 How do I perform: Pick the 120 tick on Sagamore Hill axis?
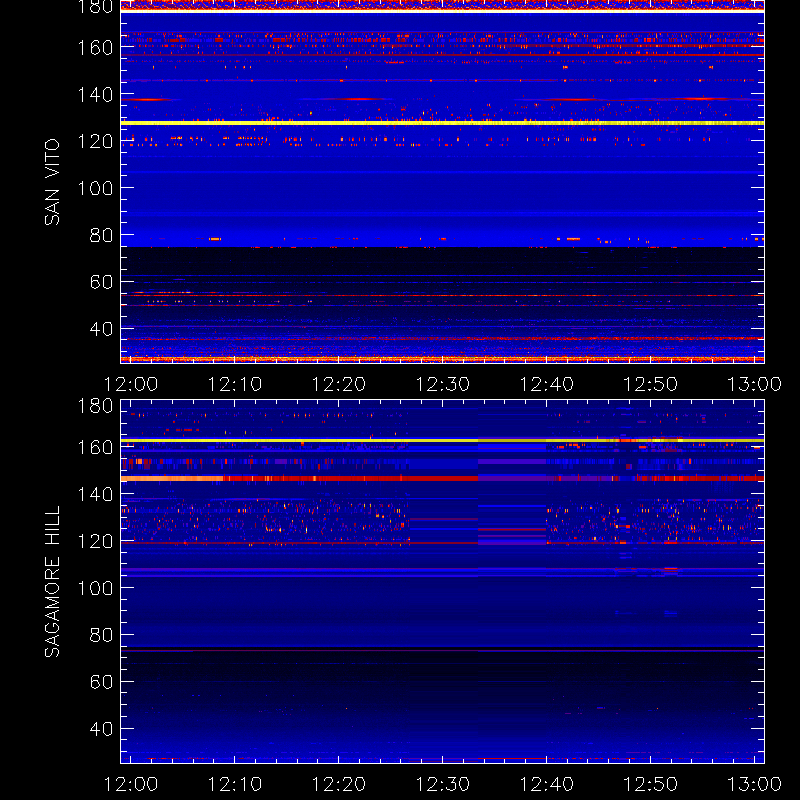tap(95, 541)
